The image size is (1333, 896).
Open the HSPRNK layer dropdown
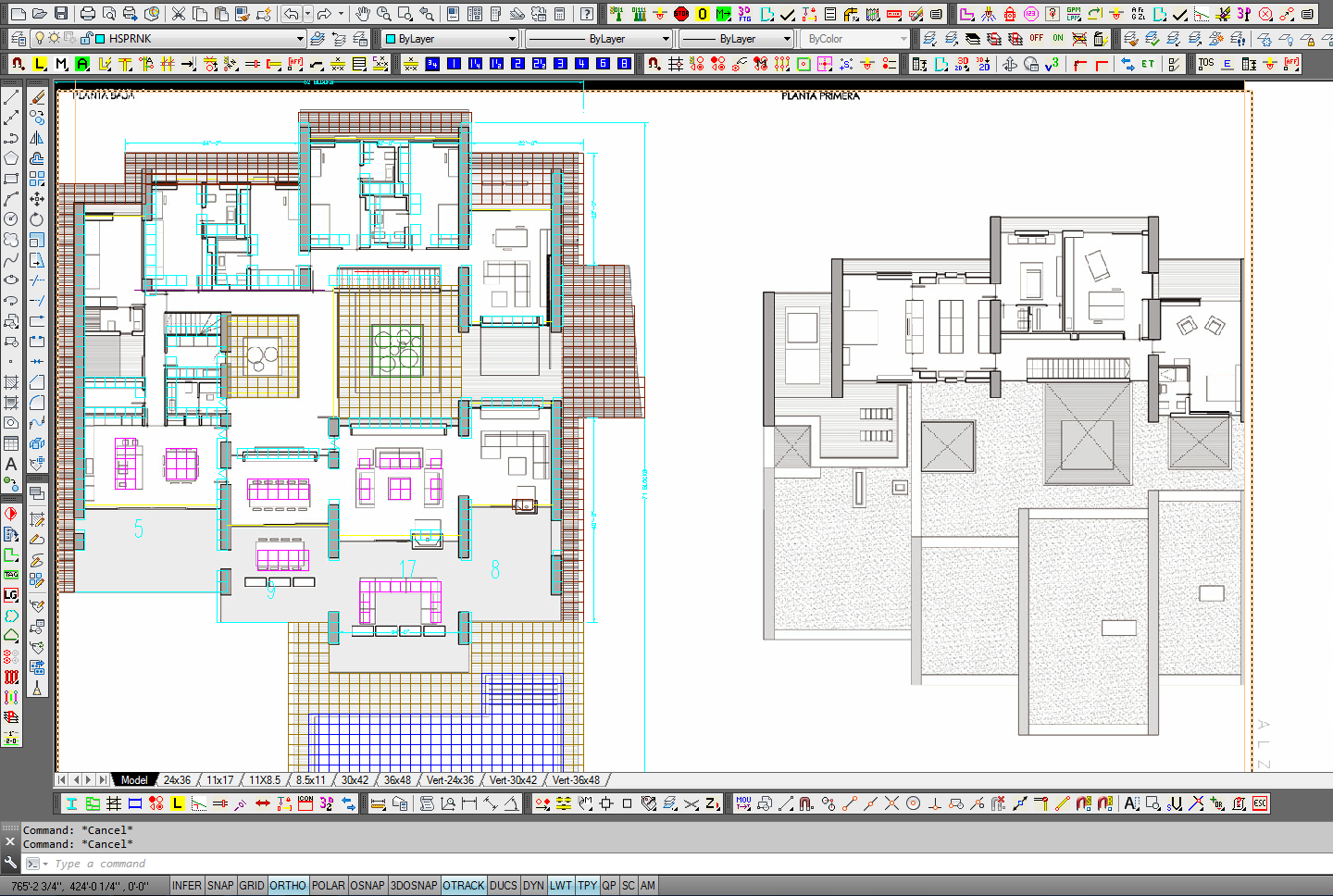pyautogui.click(x=300, y=39)
